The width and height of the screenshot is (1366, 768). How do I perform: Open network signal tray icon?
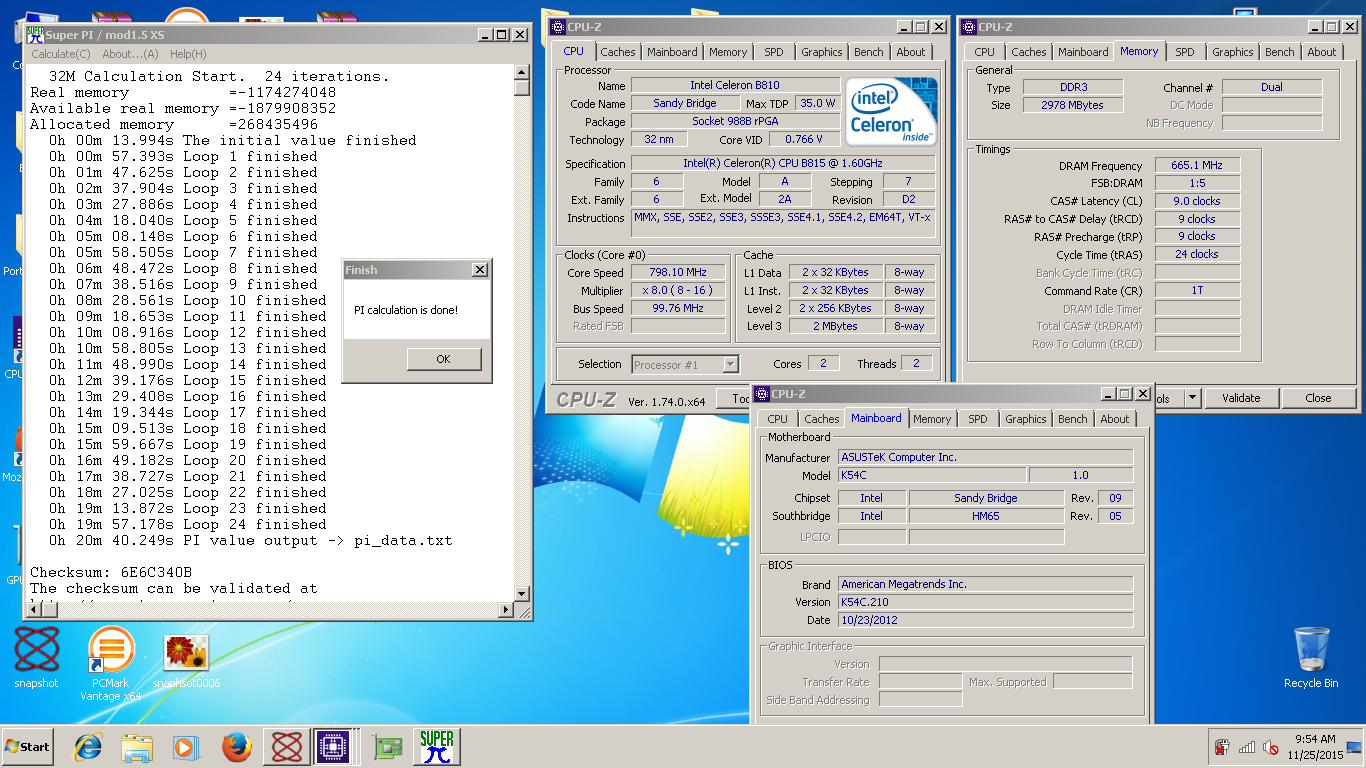click(x=1247, y=747)
